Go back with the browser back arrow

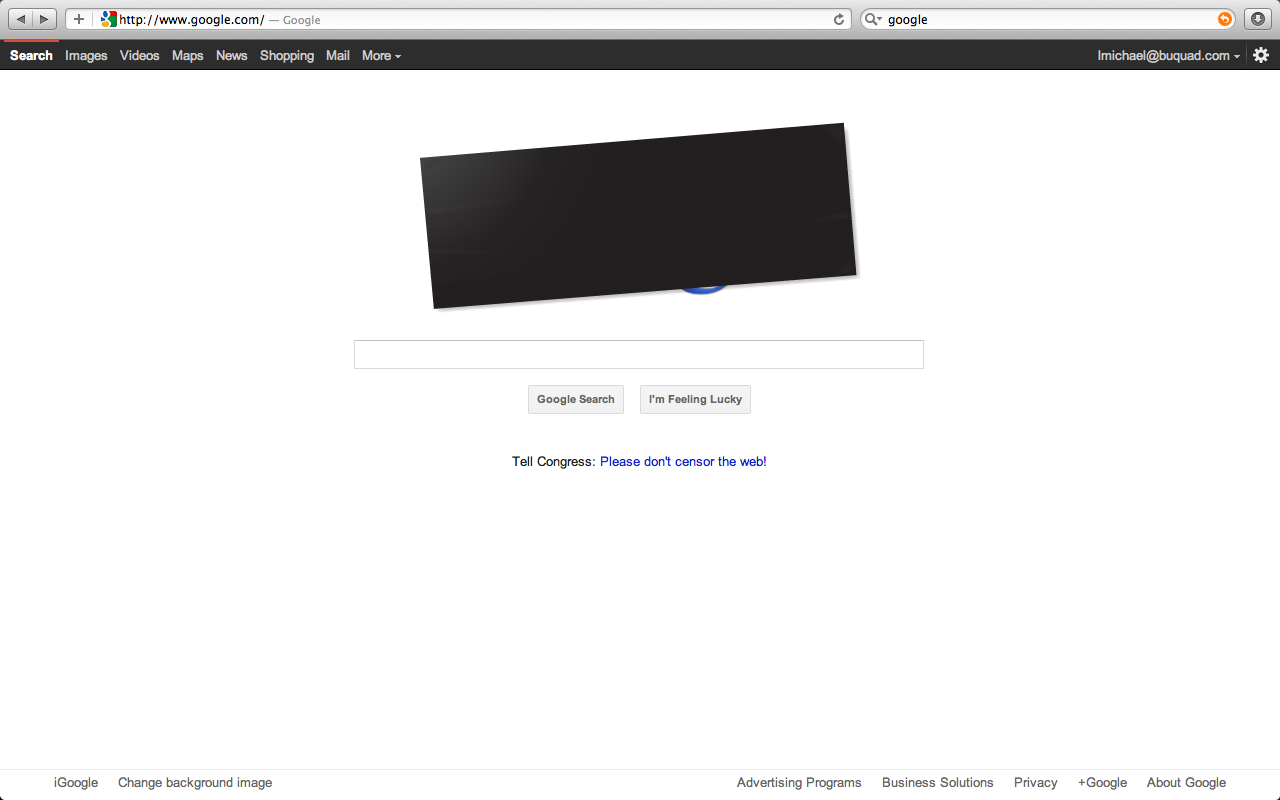tap(21, 19)
